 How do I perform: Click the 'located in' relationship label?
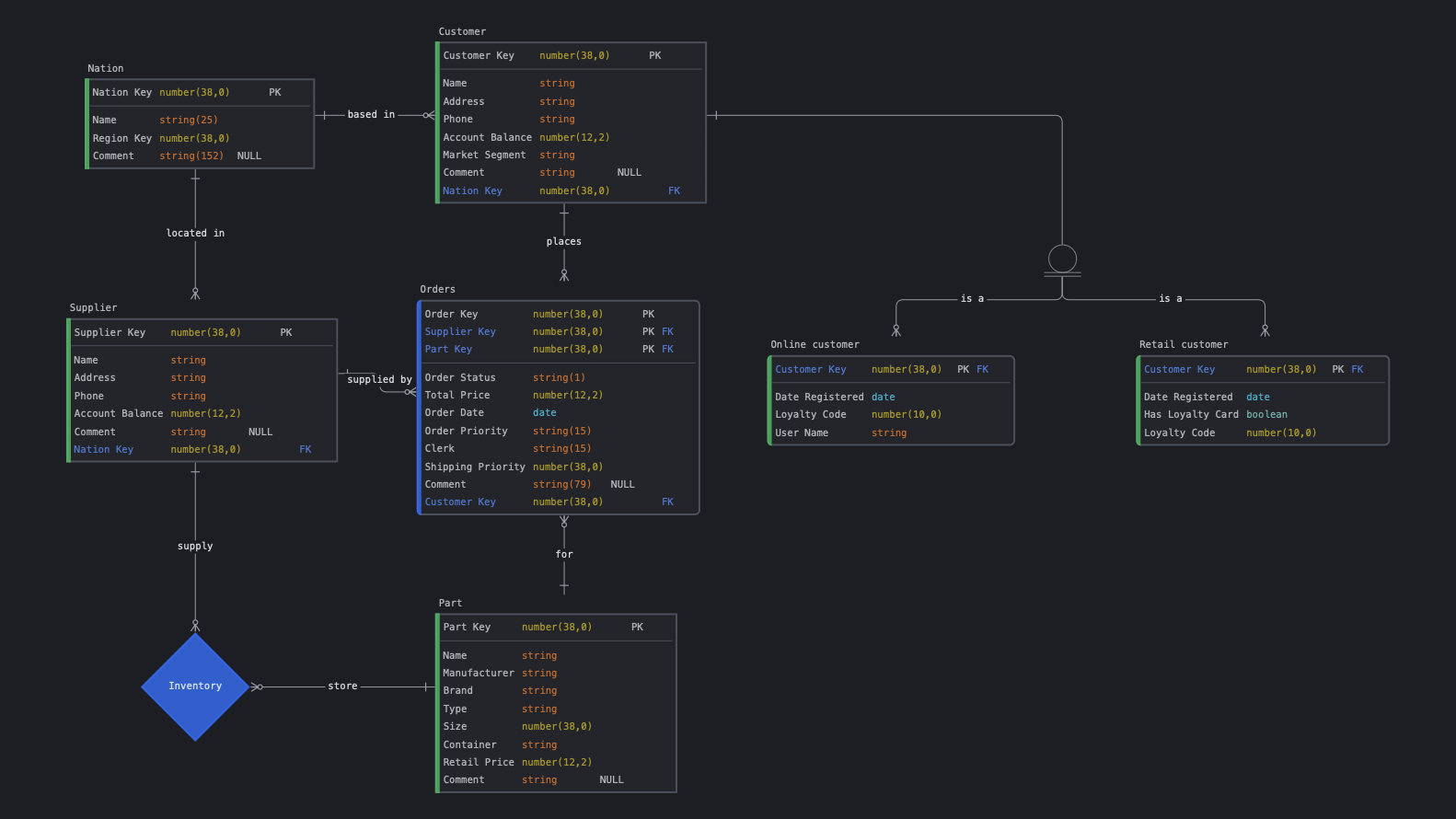195,234
